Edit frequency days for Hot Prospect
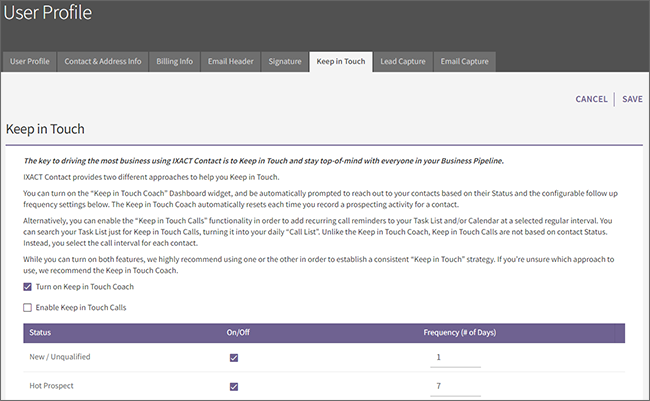650x401 pixels. [x=455, y=387]
